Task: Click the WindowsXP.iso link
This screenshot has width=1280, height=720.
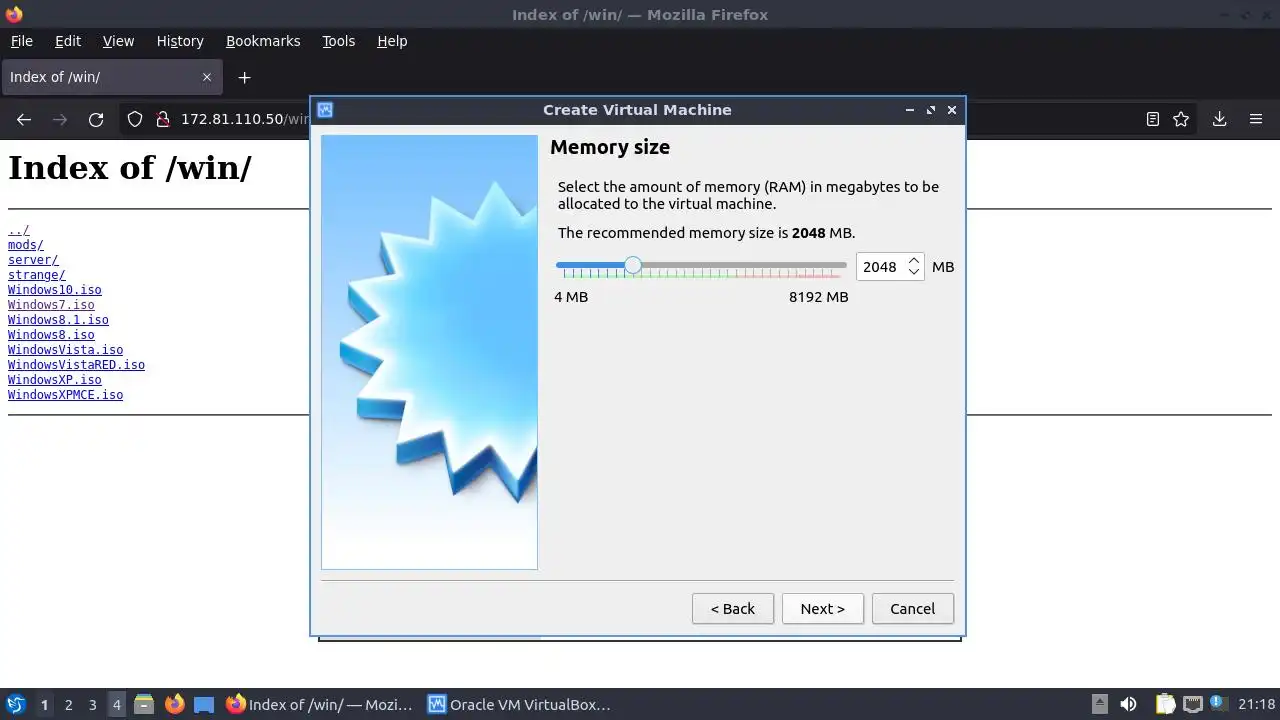Action: (x=55, y=380)
